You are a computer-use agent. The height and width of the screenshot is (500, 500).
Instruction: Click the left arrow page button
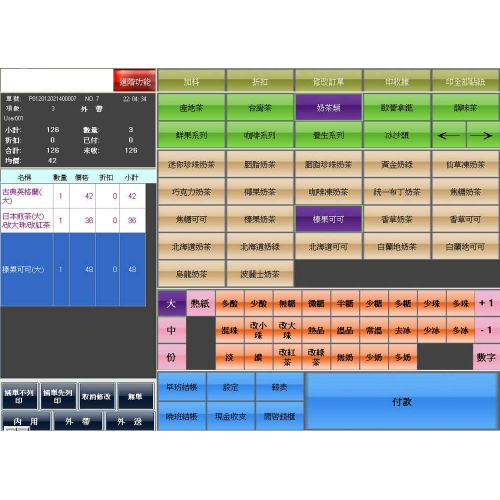(449, 135)
